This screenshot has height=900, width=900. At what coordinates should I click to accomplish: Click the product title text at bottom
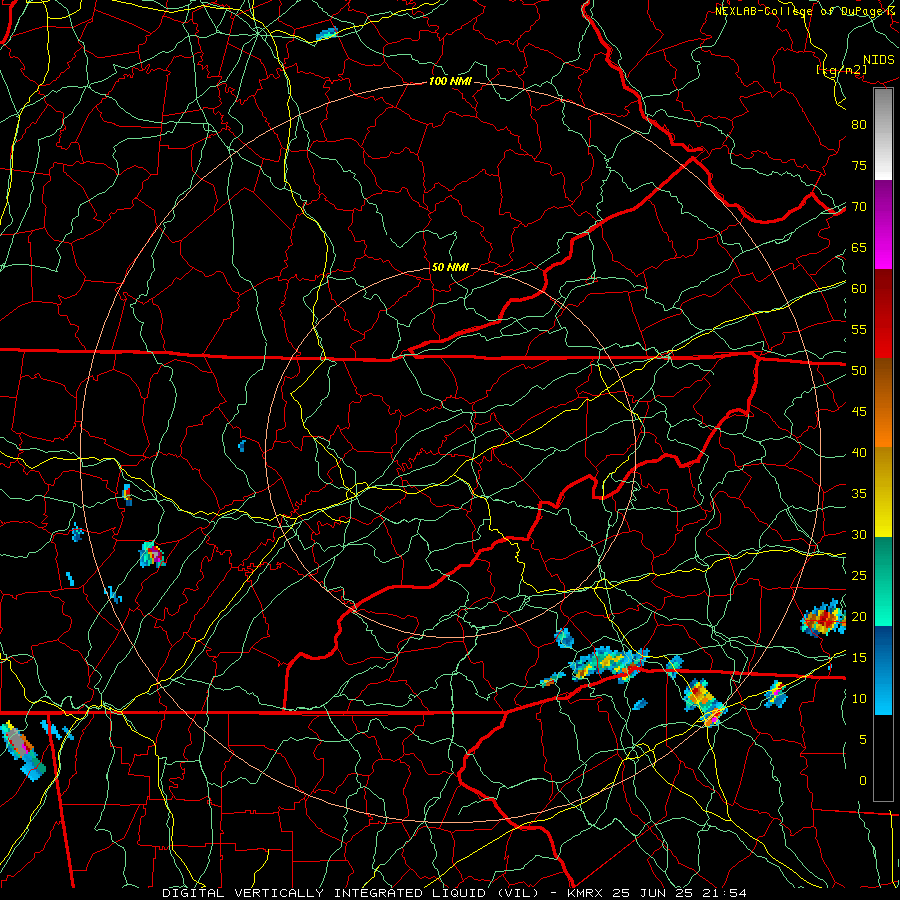[x=455, y=893]
